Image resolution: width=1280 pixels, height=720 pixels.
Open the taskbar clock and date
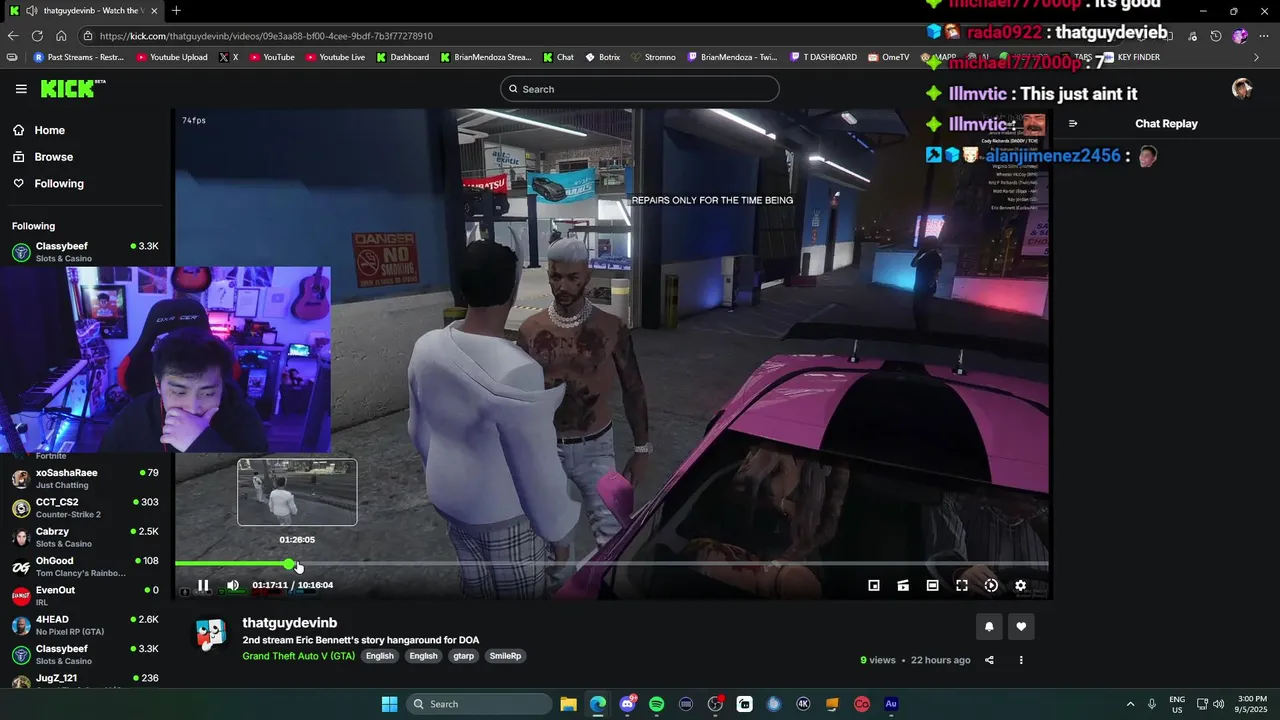click(1252, 704)
